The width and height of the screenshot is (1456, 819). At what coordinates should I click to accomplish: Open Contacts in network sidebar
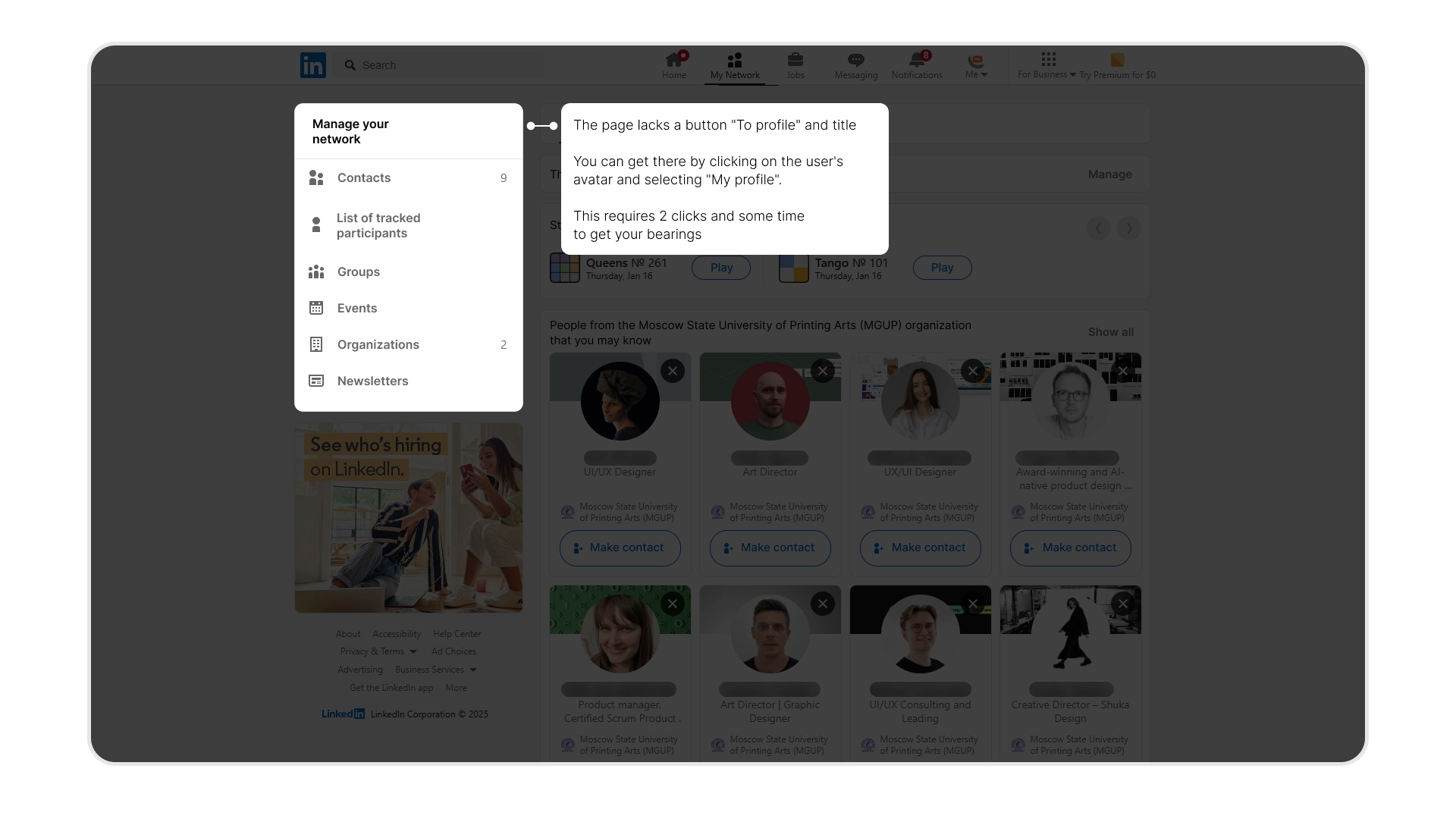(364, 177)
